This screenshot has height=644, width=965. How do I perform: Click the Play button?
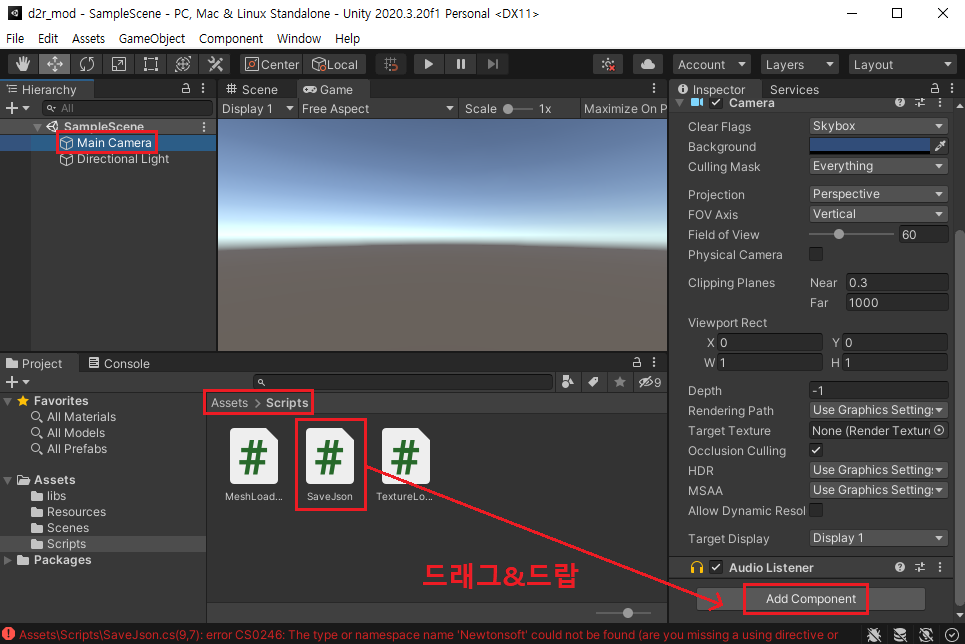(x=429, y=64)
